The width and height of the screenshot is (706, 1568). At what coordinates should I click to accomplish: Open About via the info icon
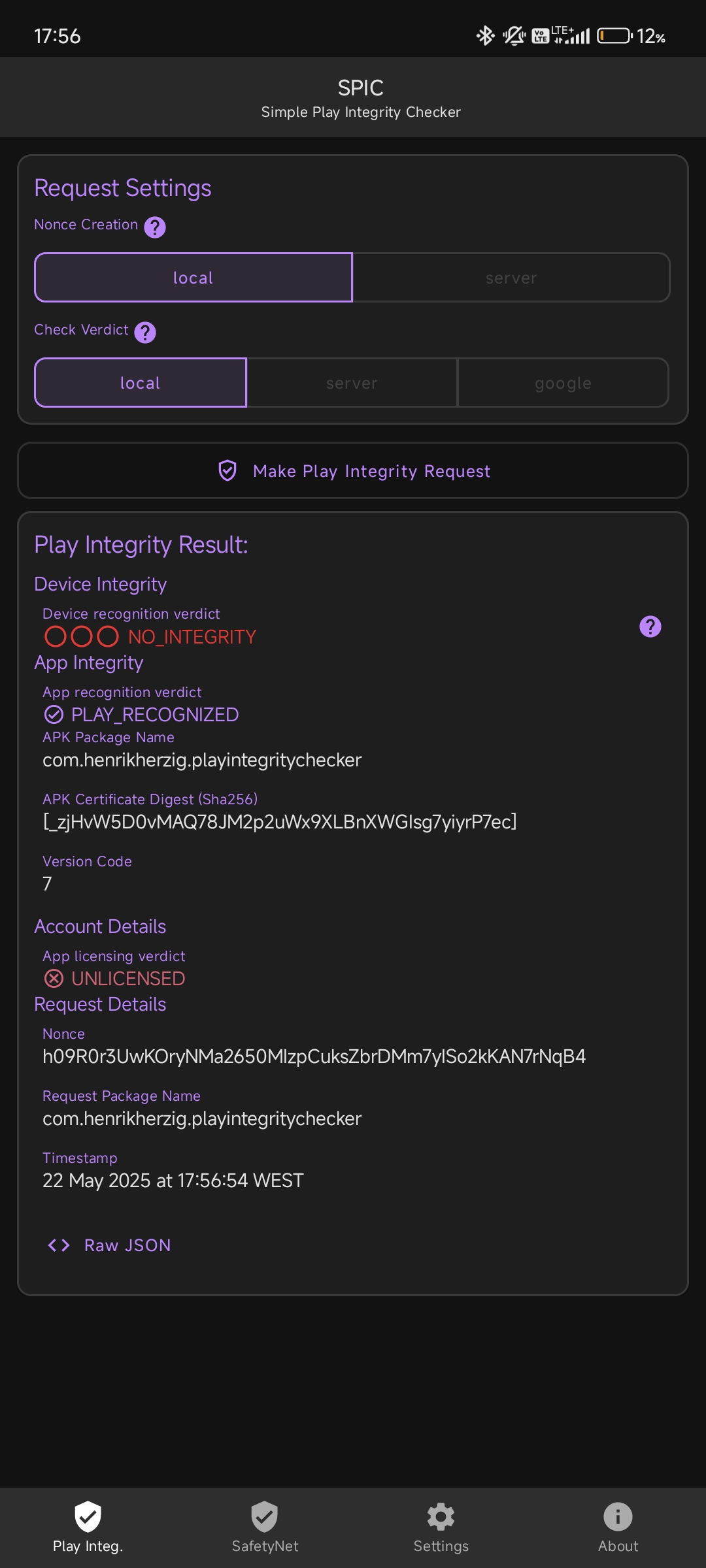coord(618,1516)
